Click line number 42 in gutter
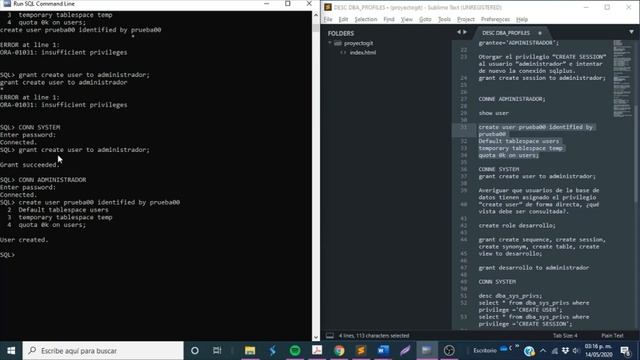The image size is (640, 360). click(x=463, y=225)
